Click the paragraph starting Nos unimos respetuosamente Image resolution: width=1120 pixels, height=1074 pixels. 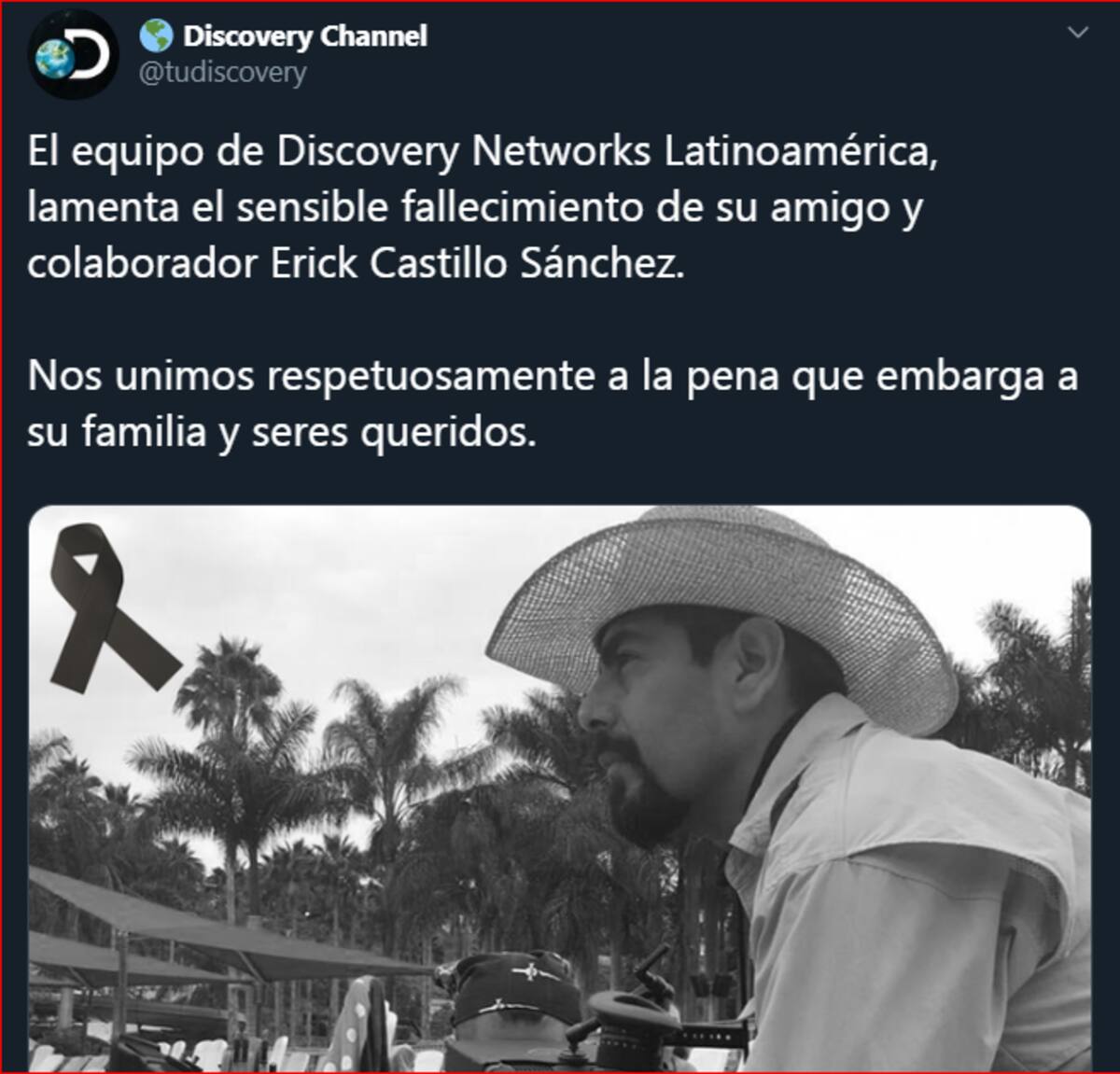coord(553,404)
